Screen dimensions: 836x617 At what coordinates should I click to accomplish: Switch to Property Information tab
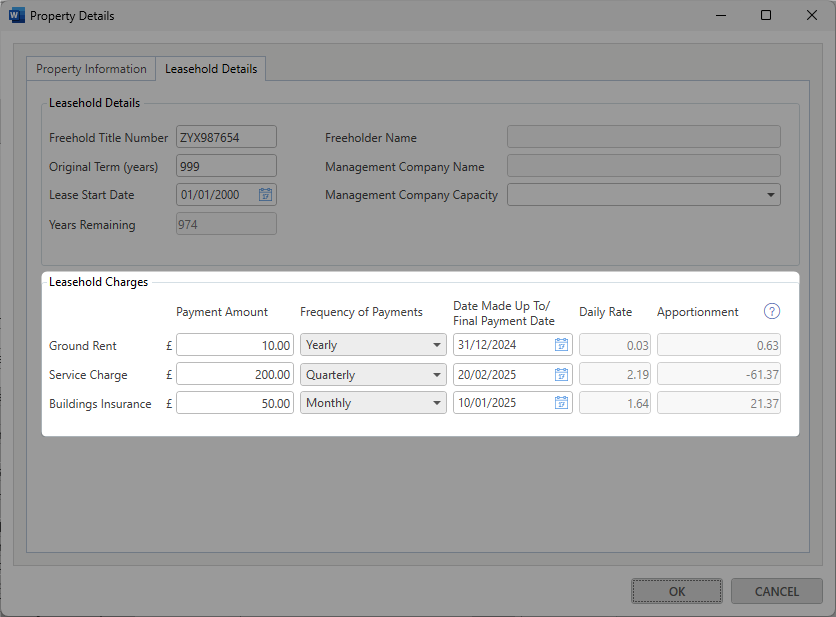91,69
